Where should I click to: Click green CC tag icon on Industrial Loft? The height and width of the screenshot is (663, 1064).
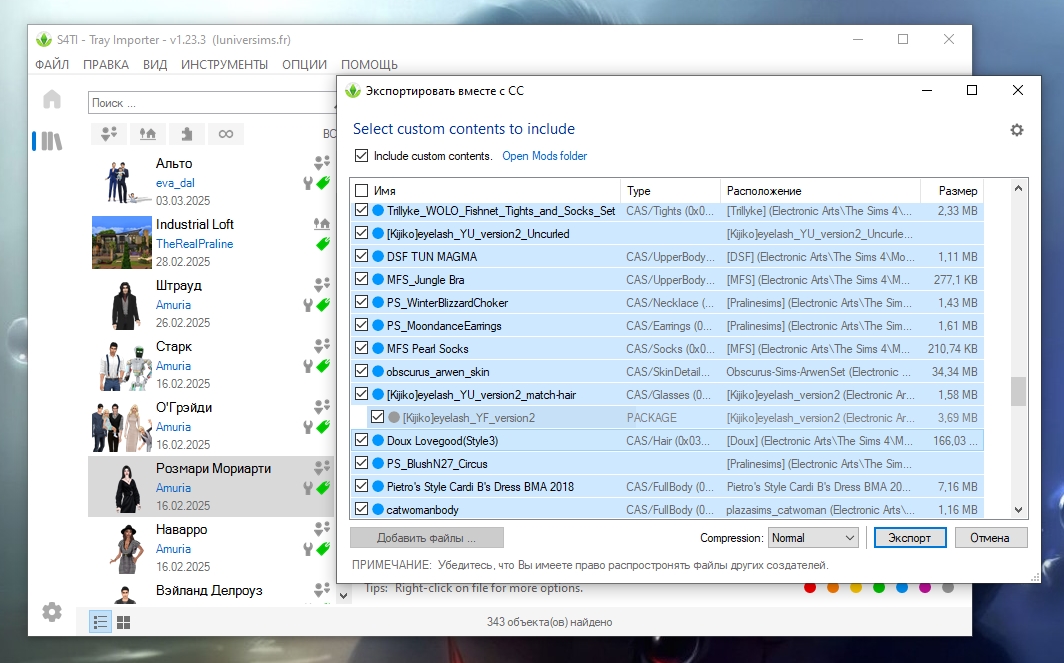pyautogui.click(x=323, y=243)
